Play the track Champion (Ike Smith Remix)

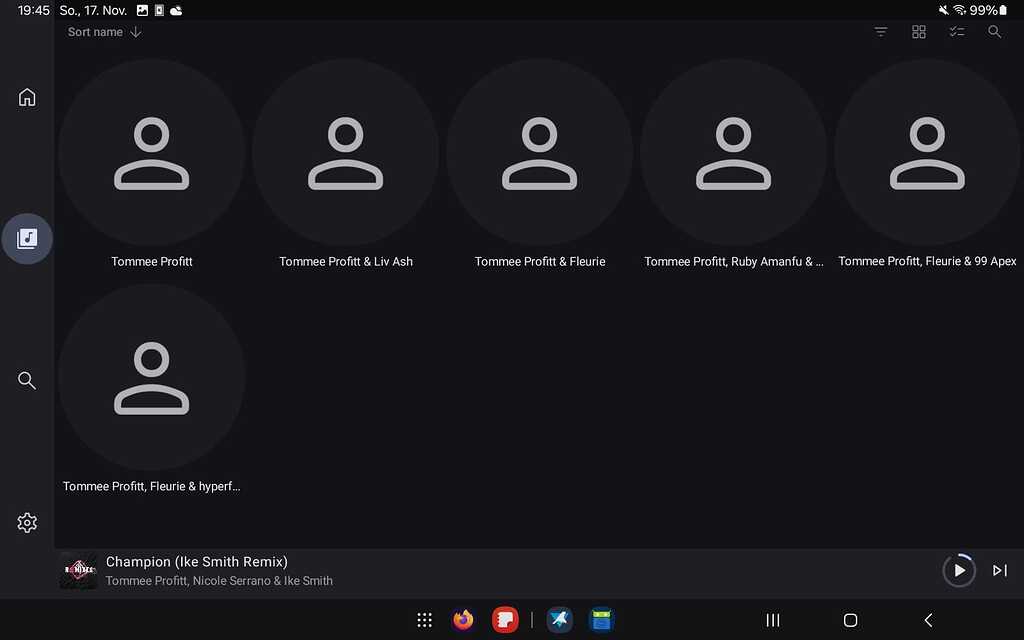click(x=959, y=570)
